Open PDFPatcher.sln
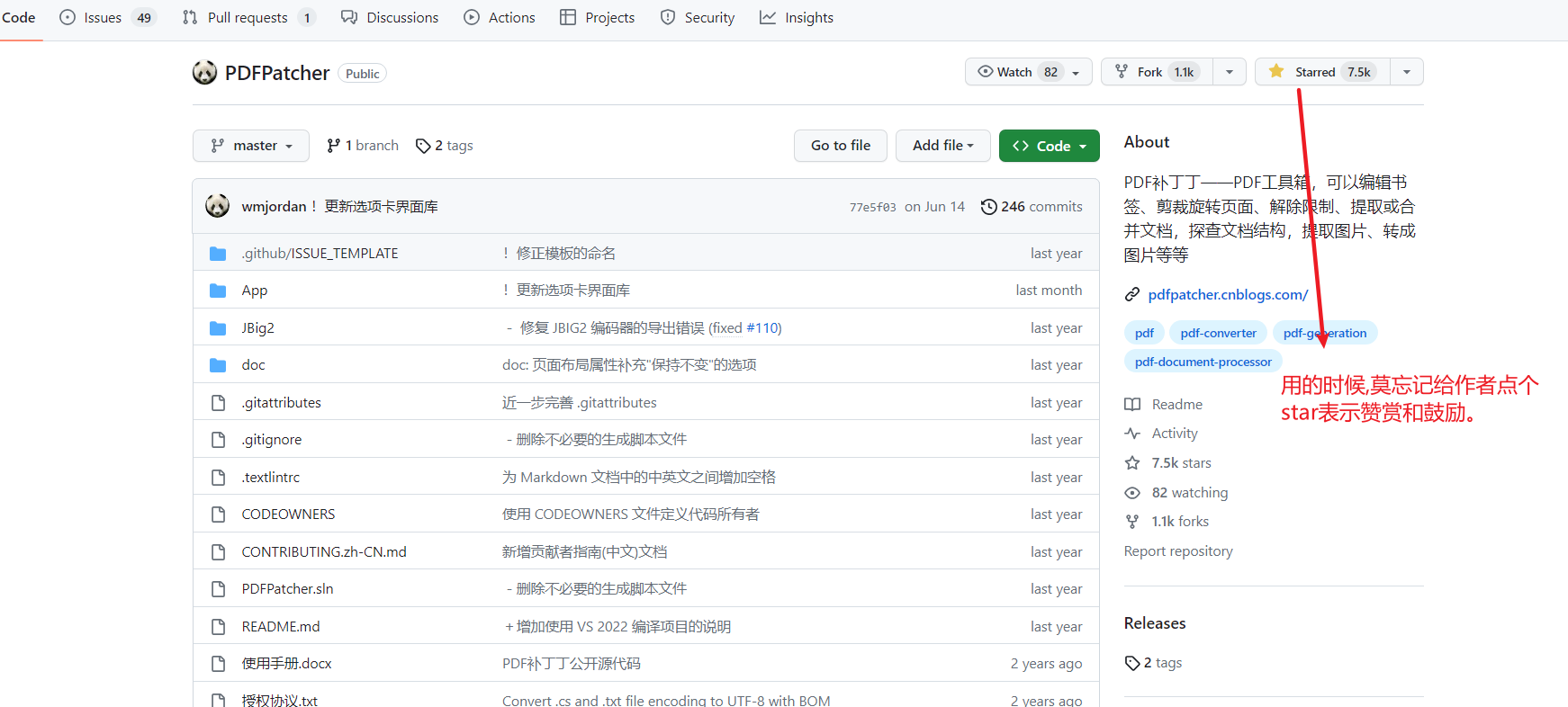Image resolution: width=1568 pixels, height=707 pixels. (x=287, y=589)
